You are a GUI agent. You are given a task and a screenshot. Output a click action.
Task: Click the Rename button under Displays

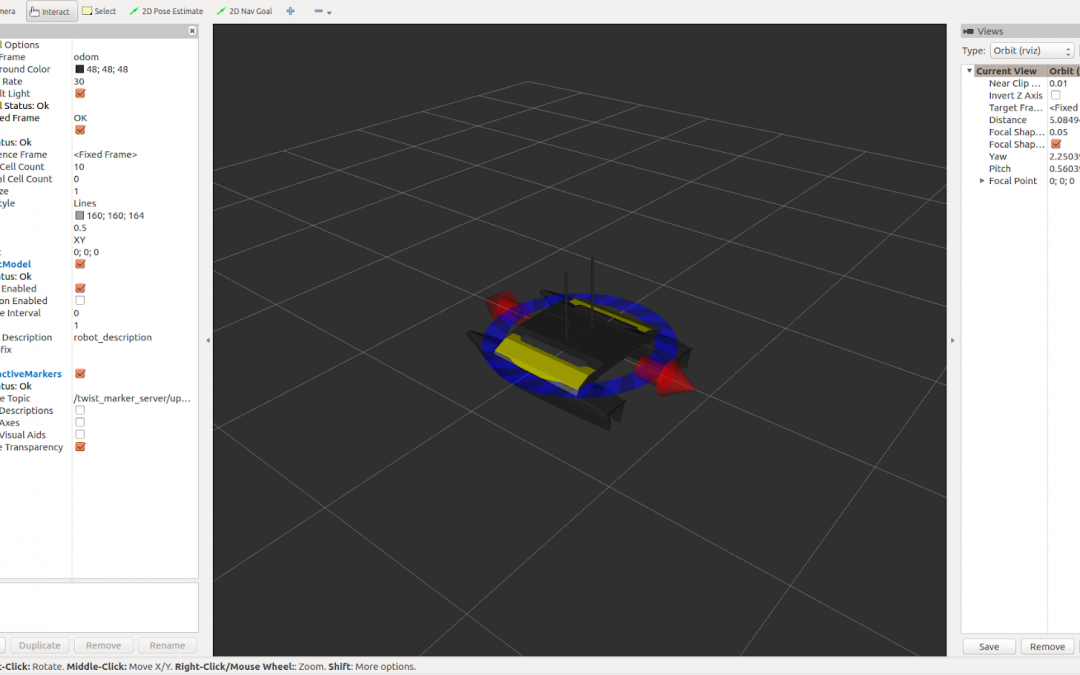coord(167,646)
